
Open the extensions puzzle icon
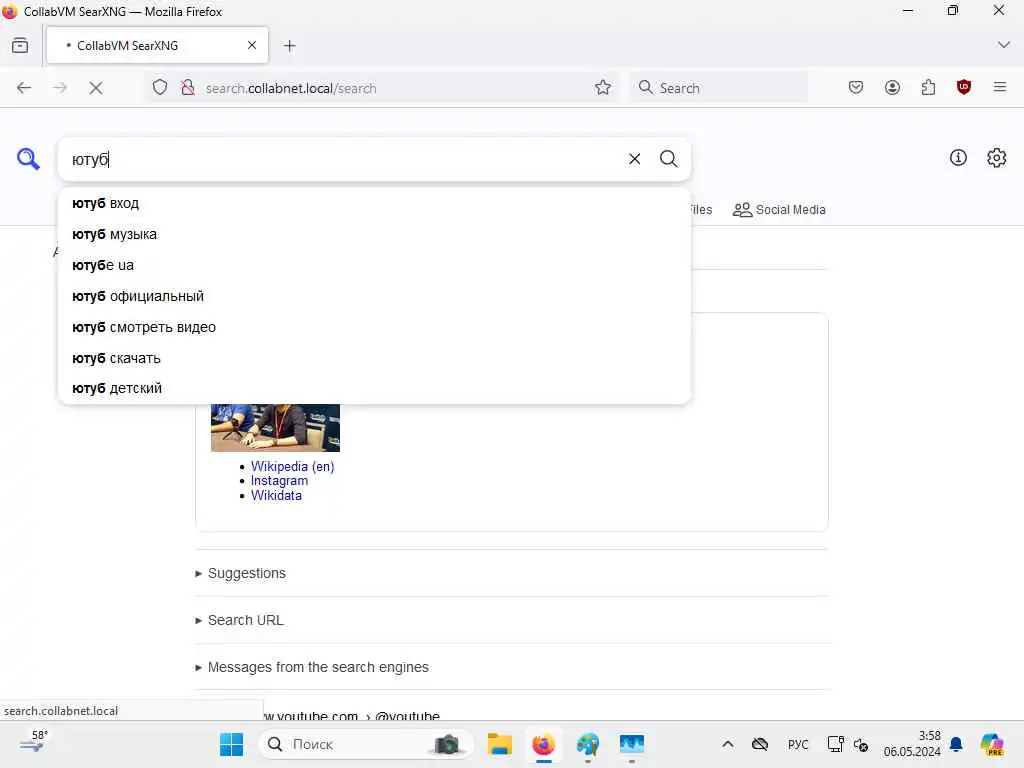(x=928, y=88)
